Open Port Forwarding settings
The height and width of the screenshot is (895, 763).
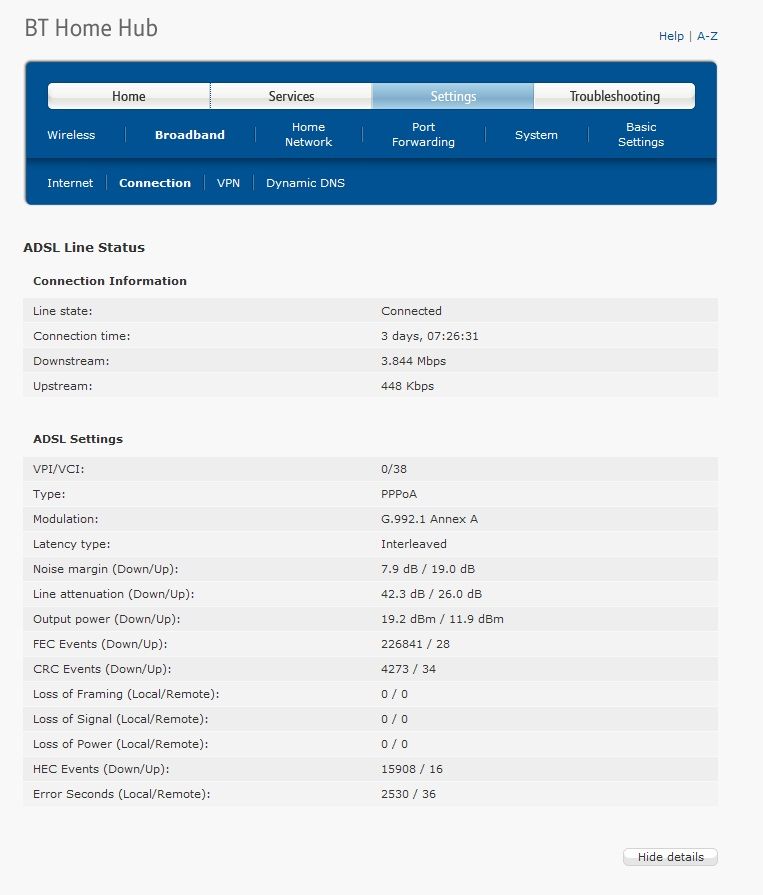423,135
